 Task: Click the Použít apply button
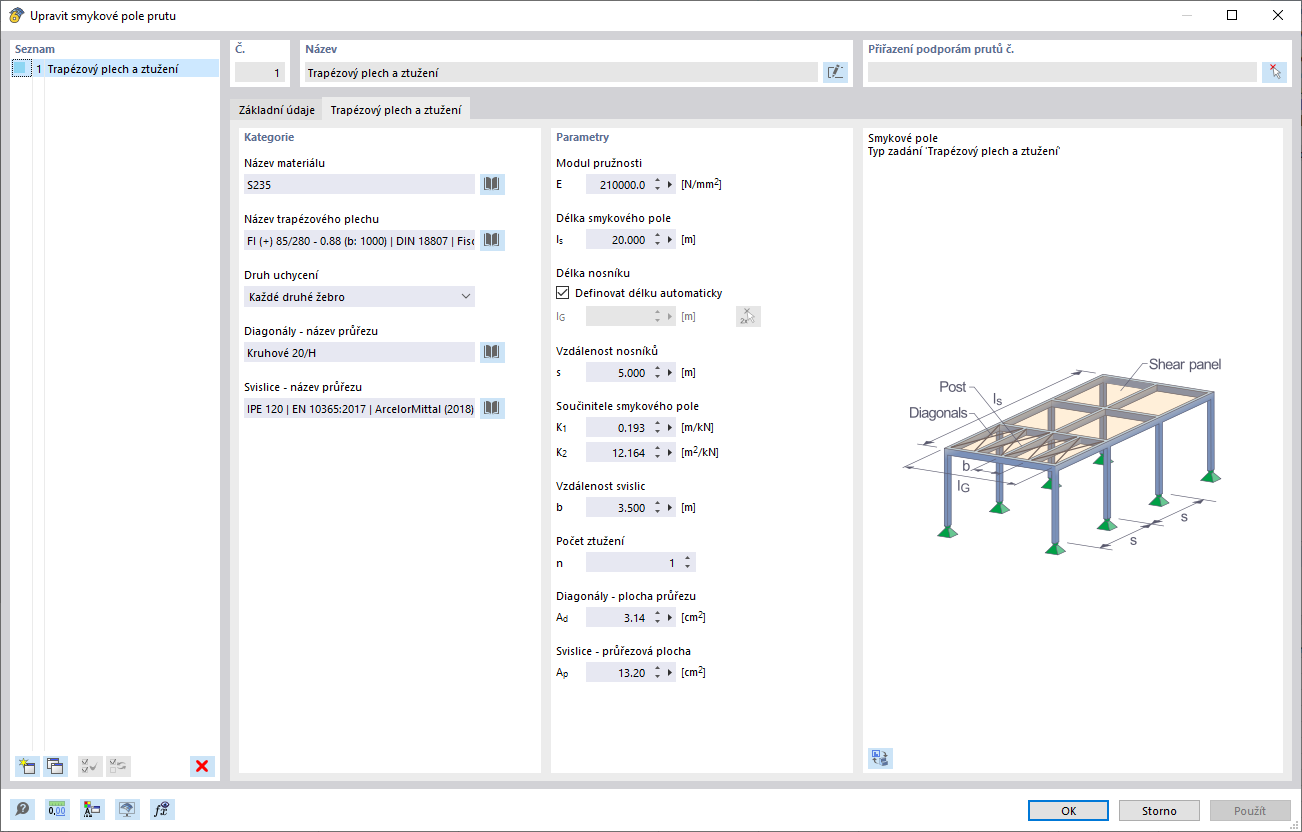[x=1250, y=810]
